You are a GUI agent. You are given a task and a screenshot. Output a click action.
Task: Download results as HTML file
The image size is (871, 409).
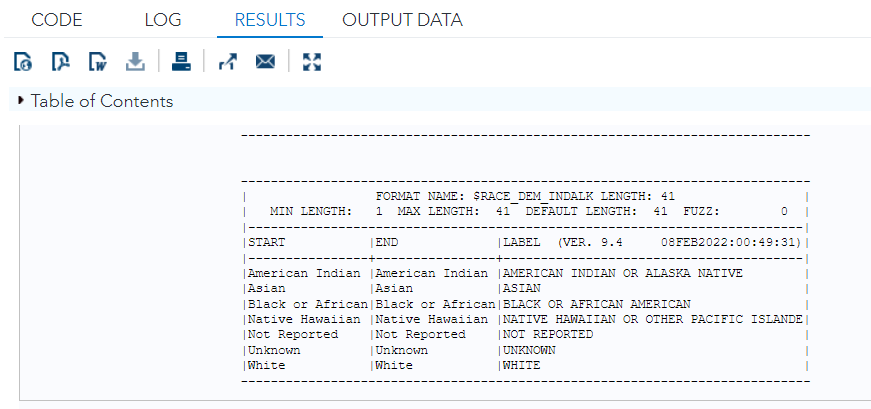click(x=24, y=62)
